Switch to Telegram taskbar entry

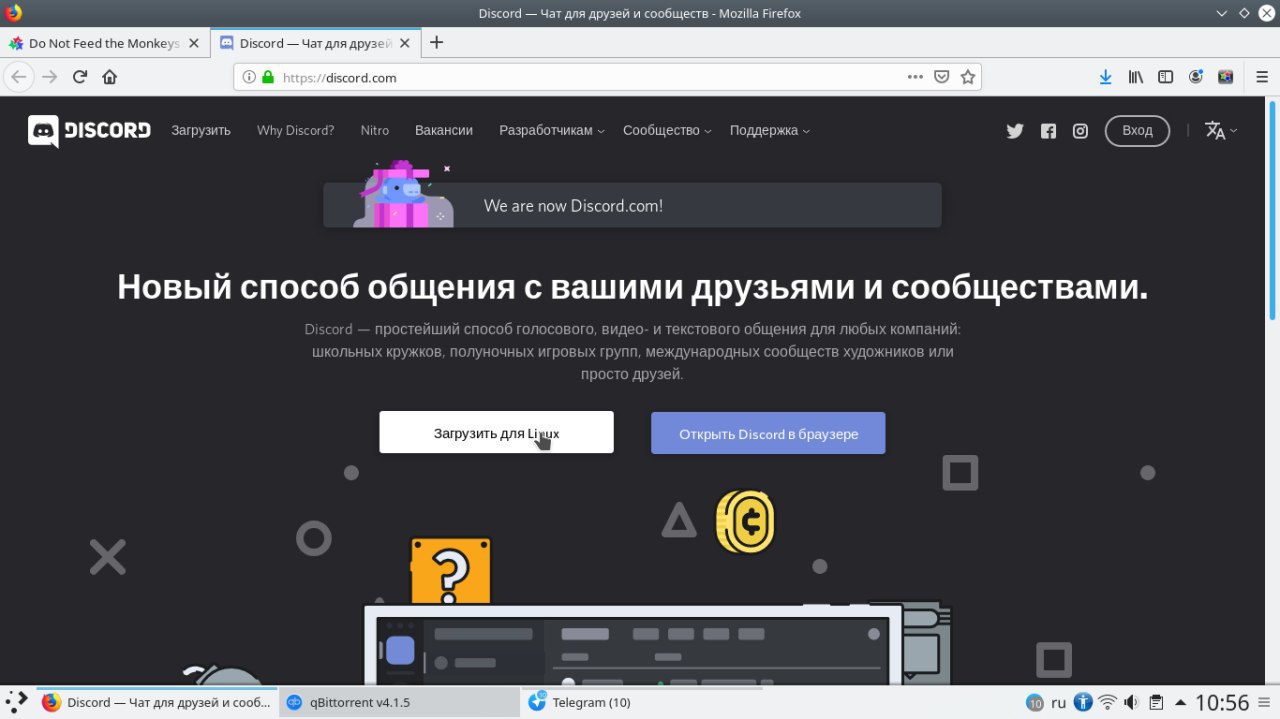[x=642, y=702]
